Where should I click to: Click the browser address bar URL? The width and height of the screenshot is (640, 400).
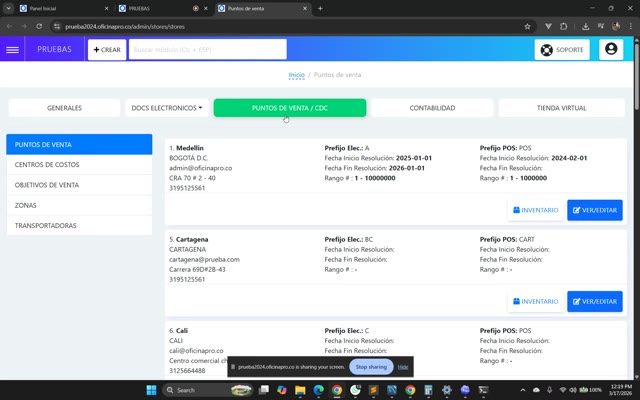(x=125, y=27)
